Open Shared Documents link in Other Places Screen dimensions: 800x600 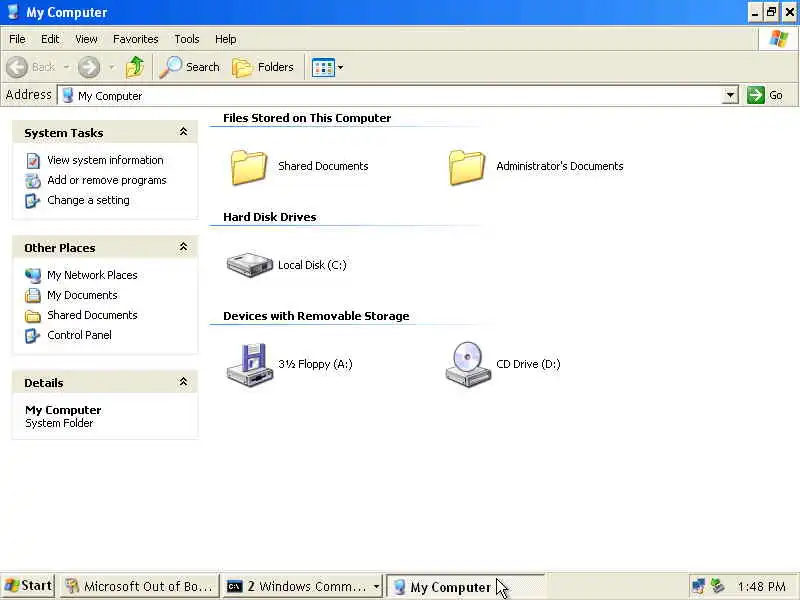[92, 315]
